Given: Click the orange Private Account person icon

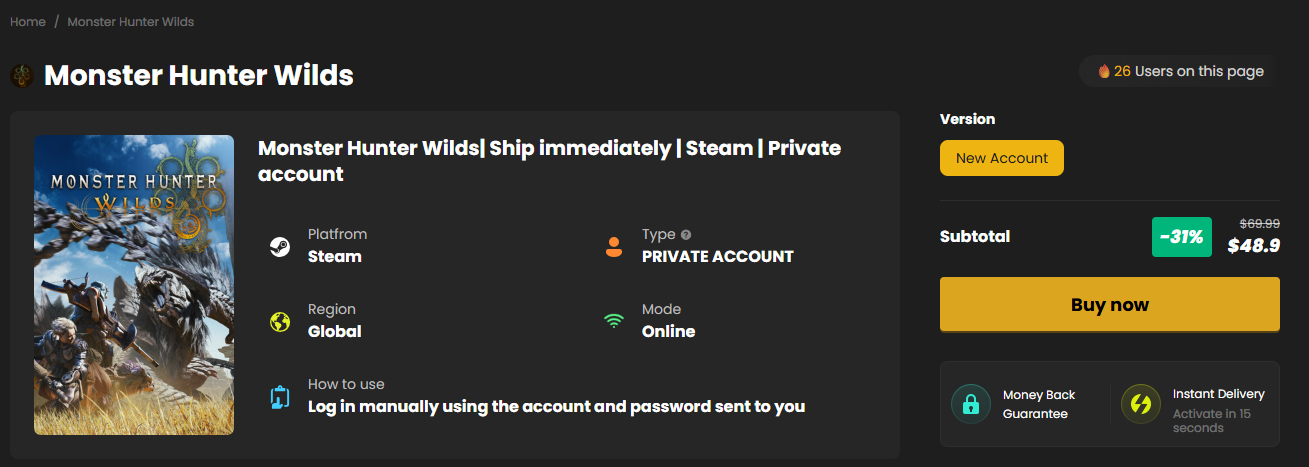Looking at the screenshot, I should 614,246.
